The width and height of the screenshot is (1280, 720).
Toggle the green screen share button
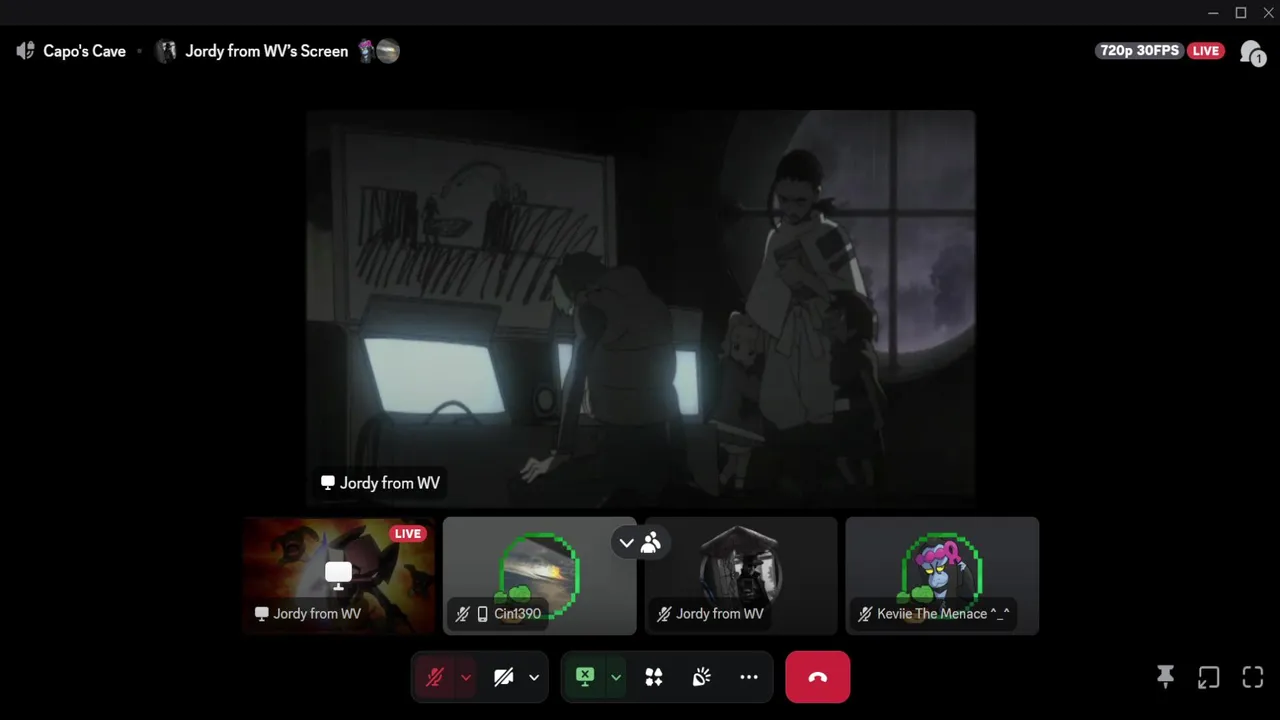tap(585, 677)
